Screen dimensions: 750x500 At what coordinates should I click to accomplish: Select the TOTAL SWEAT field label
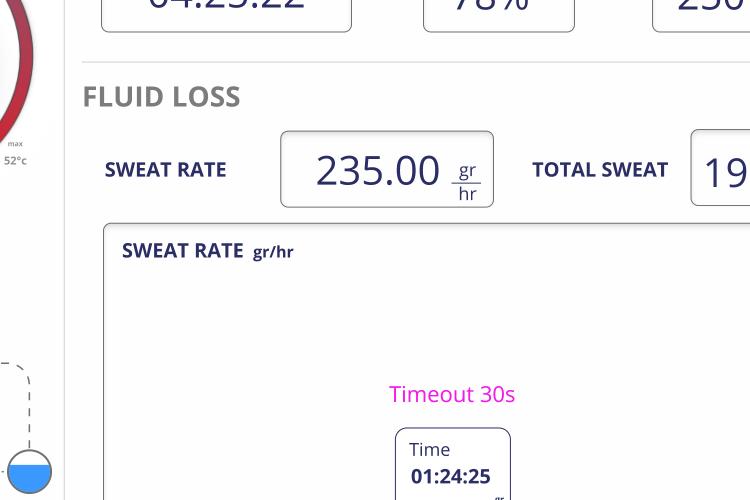[600, 170]
